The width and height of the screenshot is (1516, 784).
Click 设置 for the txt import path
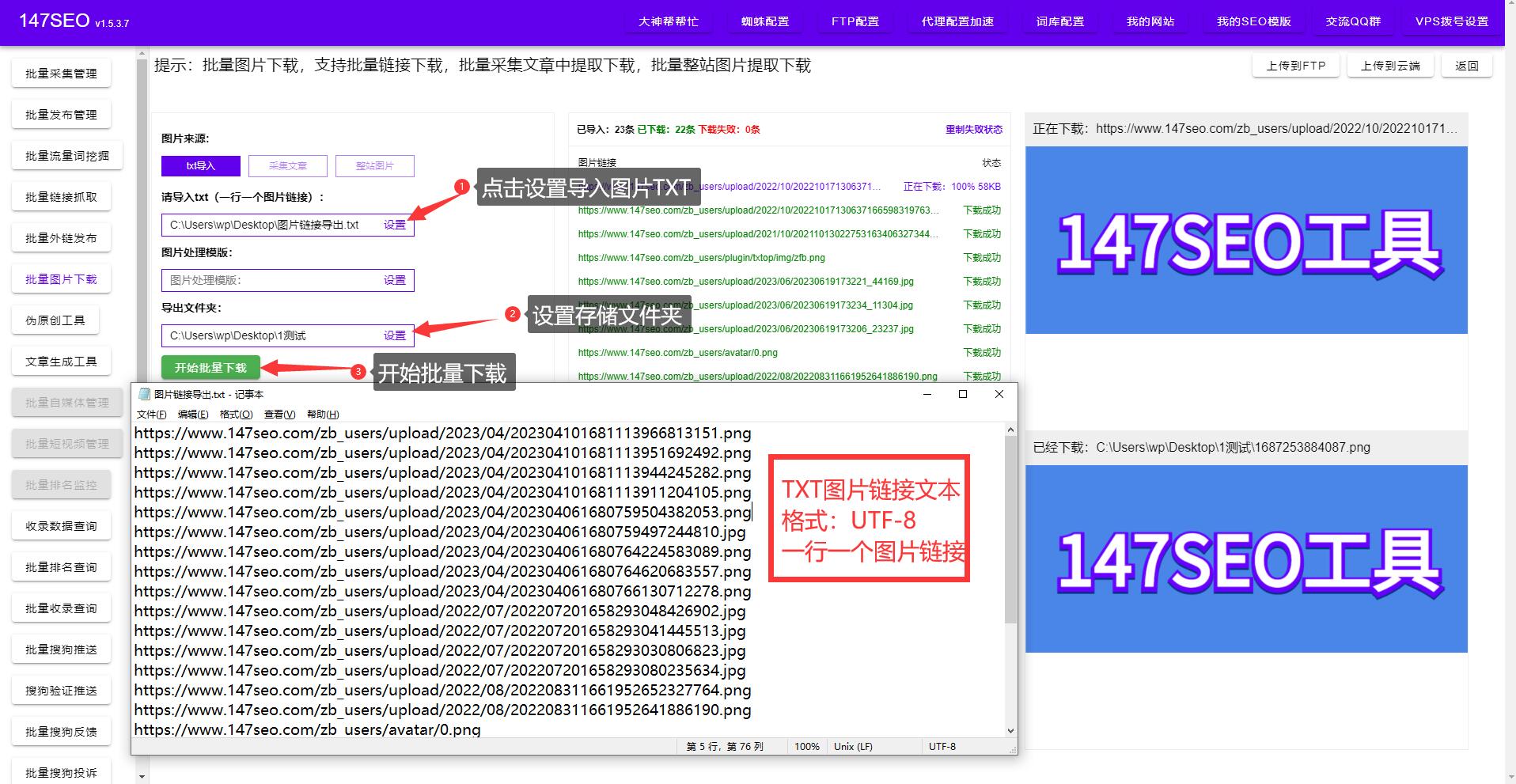tap(395, 225)
